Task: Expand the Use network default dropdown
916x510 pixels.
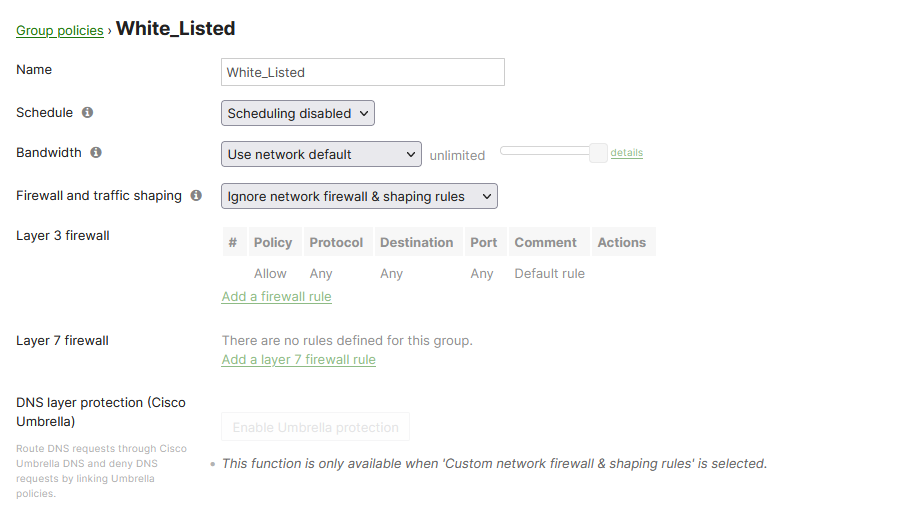Action: pos(321,155)
